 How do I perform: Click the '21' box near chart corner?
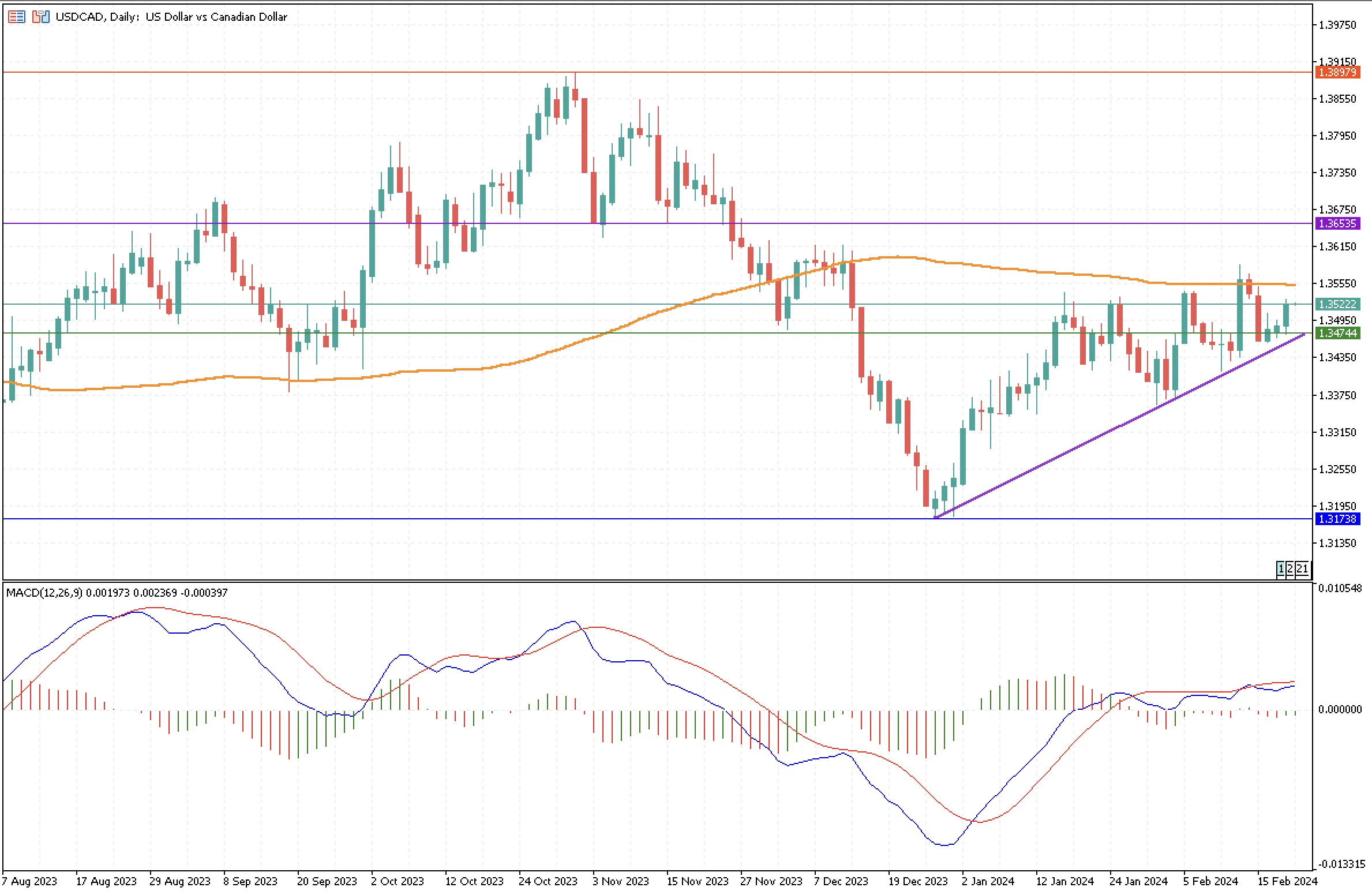(x=1302, y=569)
